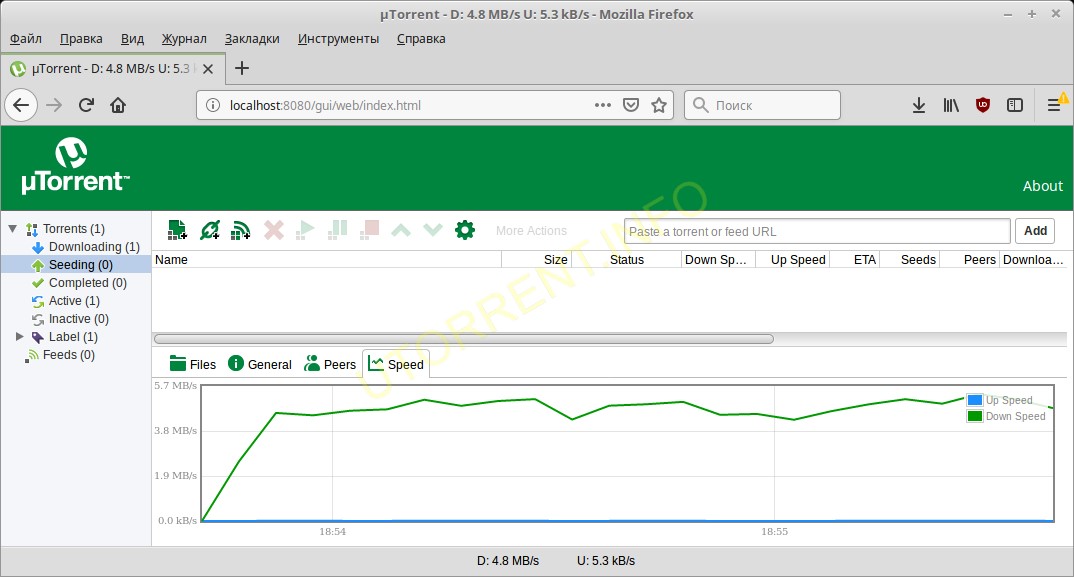Open the Журнал menu
This screenshot has height=577, width=1074.
click(x=184, y=39)
